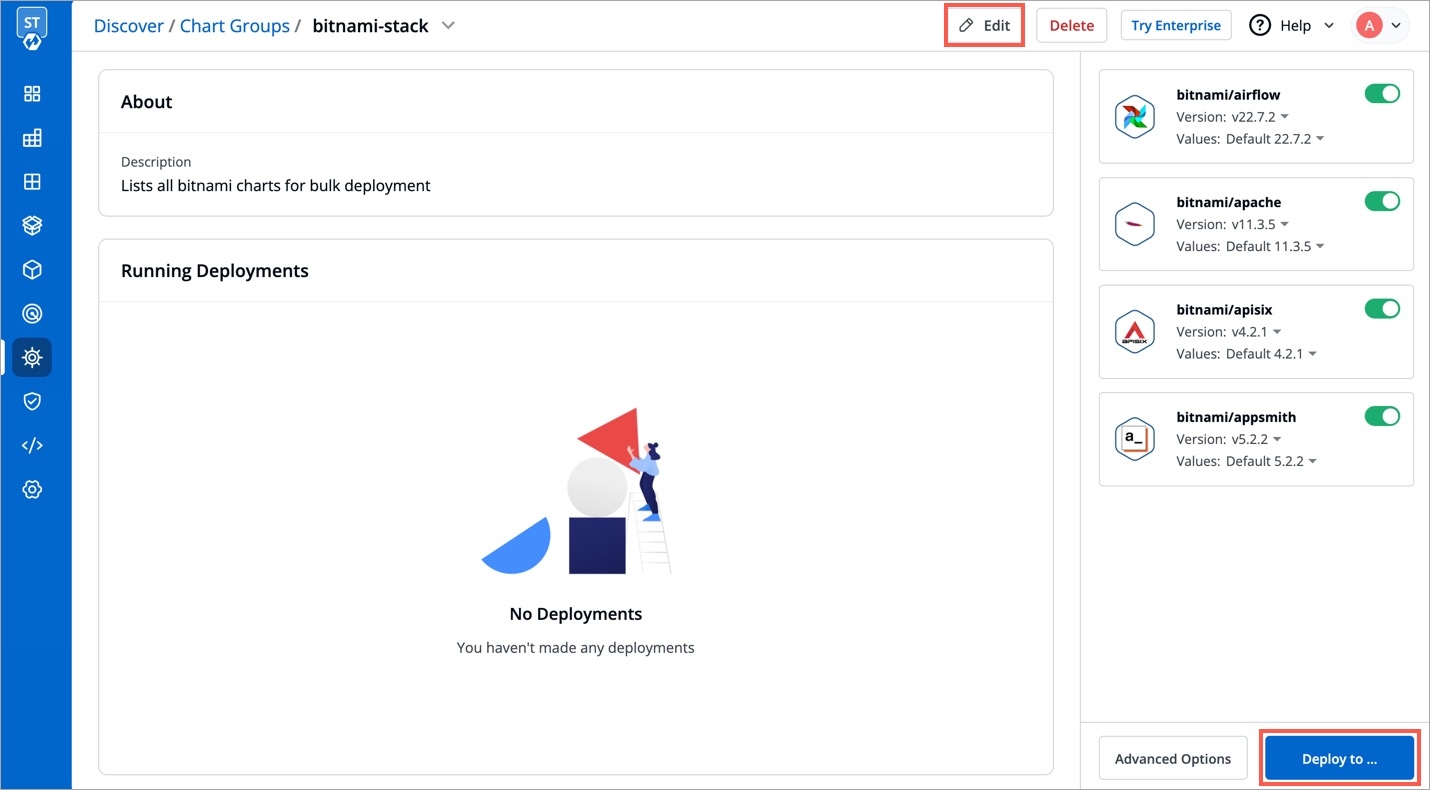Screen dimensions: 1430x790
Task: Open airflow Values Default 22.7.2 dropdown
Action: [x=1275, y=139]
